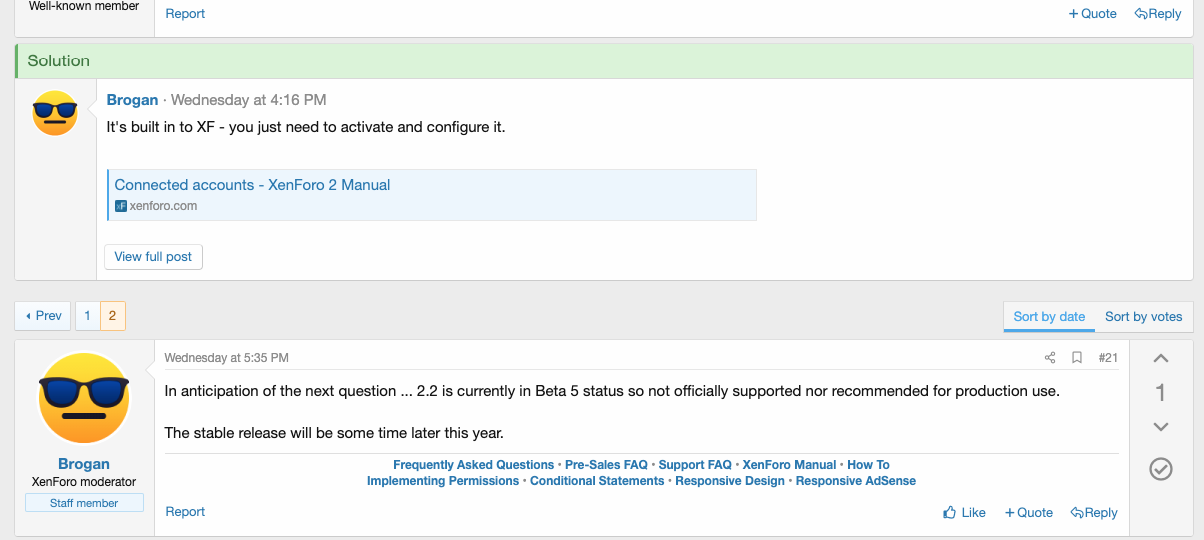Screen dimensions: 1204x540
Task: Open Brogan's large sunglasses avatar
Action: click(84, 398)
